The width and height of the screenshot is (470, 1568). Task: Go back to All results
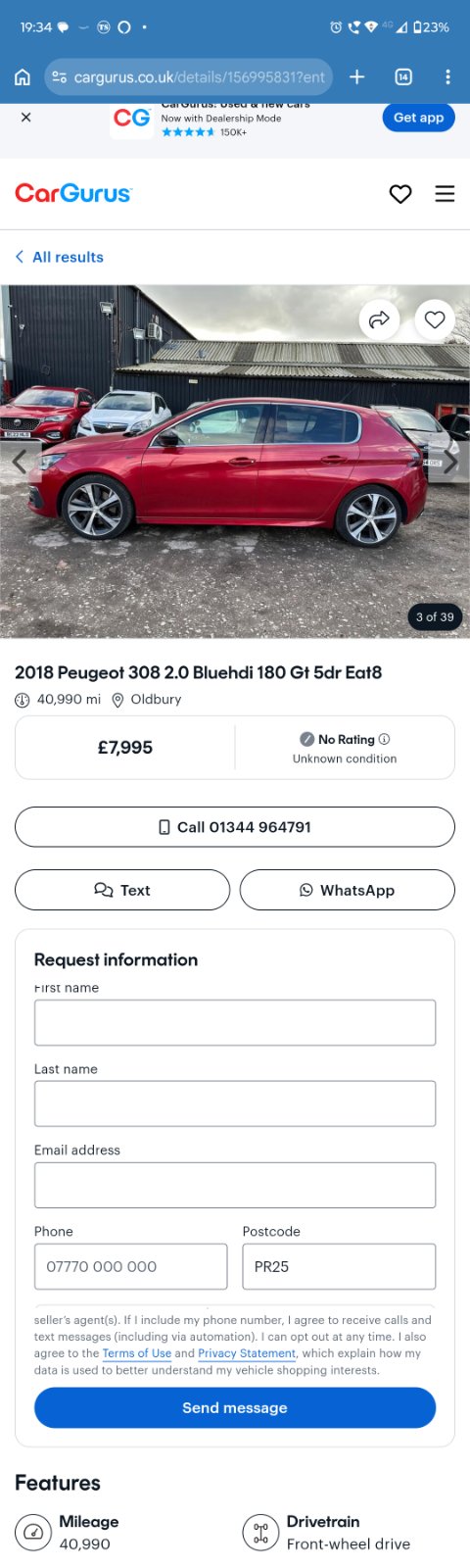point(60,257)
